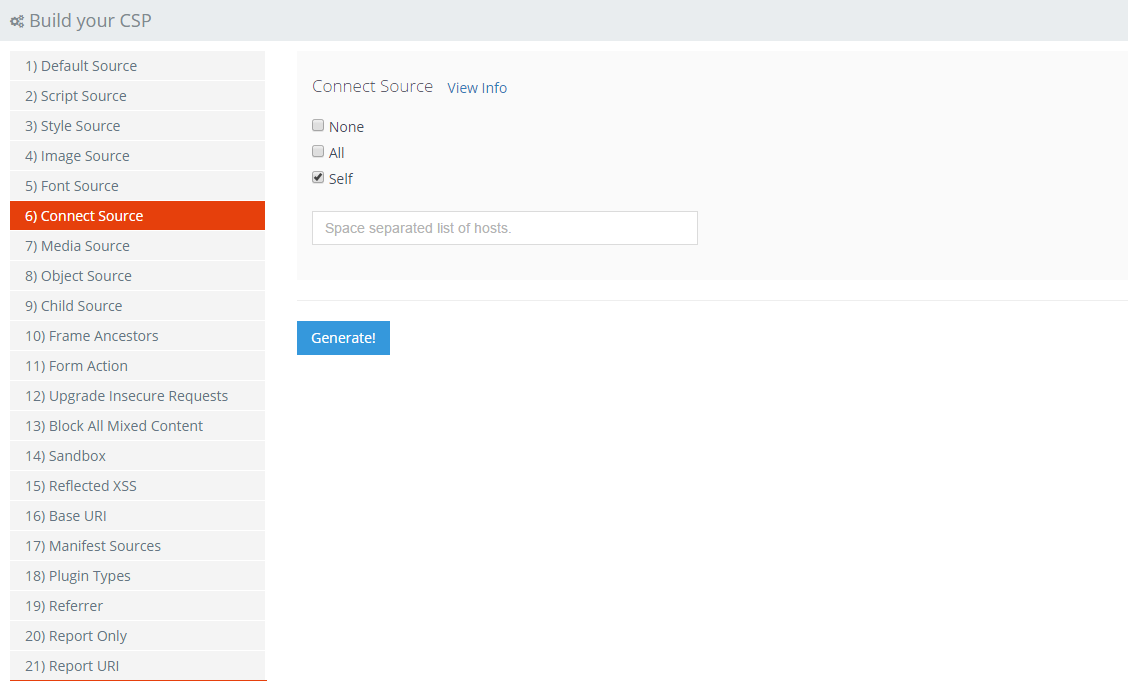Screen dimensions: 1128x700
Task: Focus the space separated hosts input field
Action: [504, 228]
